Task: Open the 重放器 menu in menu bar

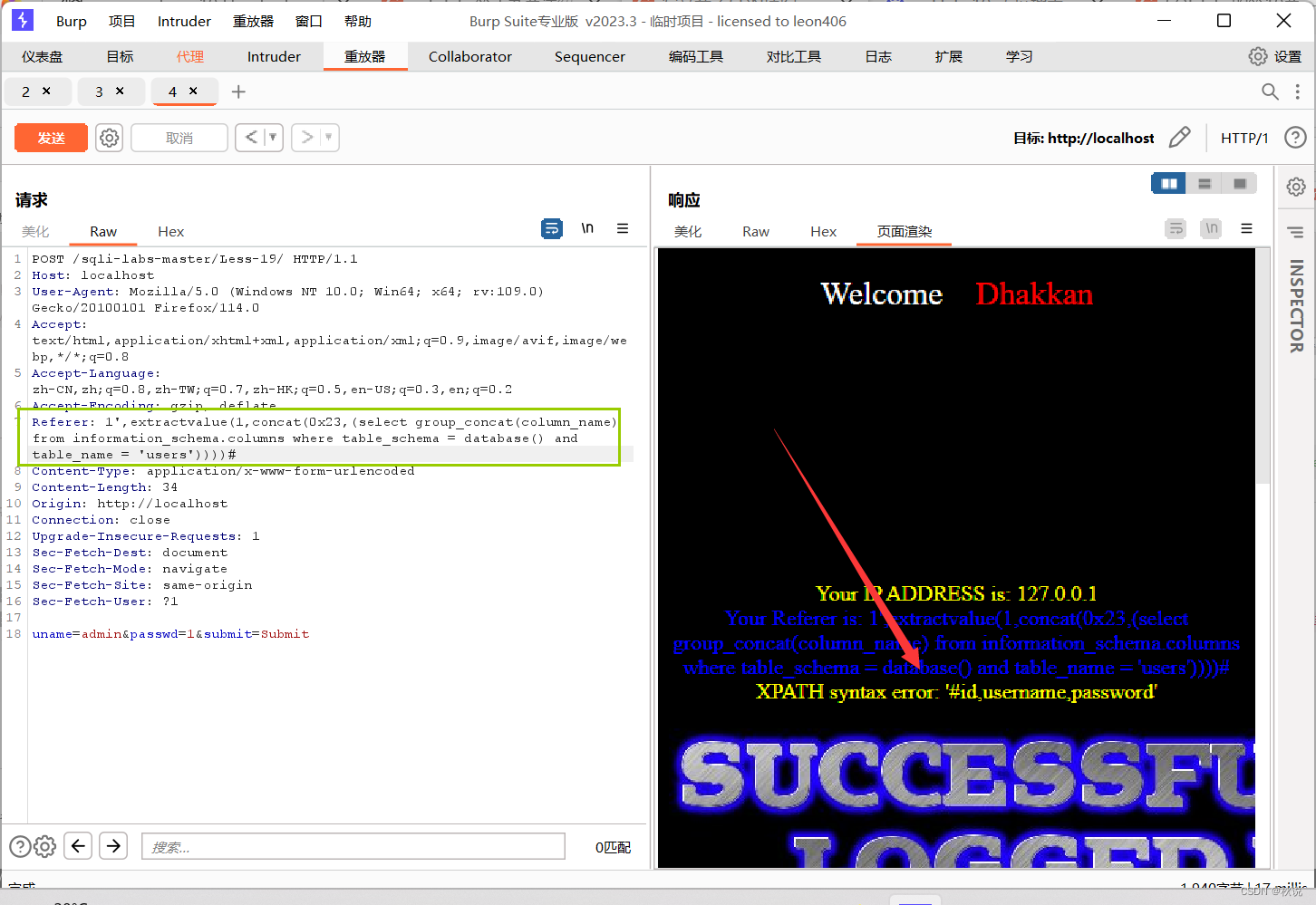Action: tap(253, 21)
